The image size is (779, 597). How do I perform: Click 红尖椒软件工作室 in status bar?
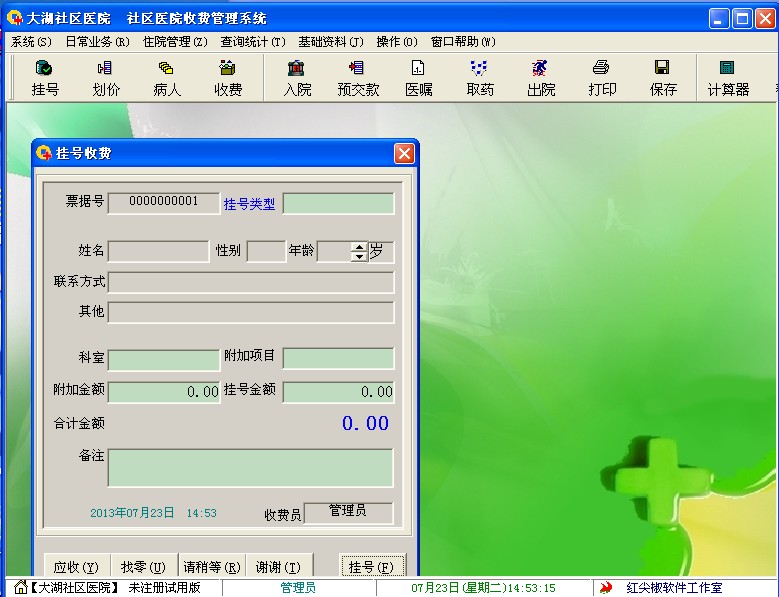[x=674, y=588]
